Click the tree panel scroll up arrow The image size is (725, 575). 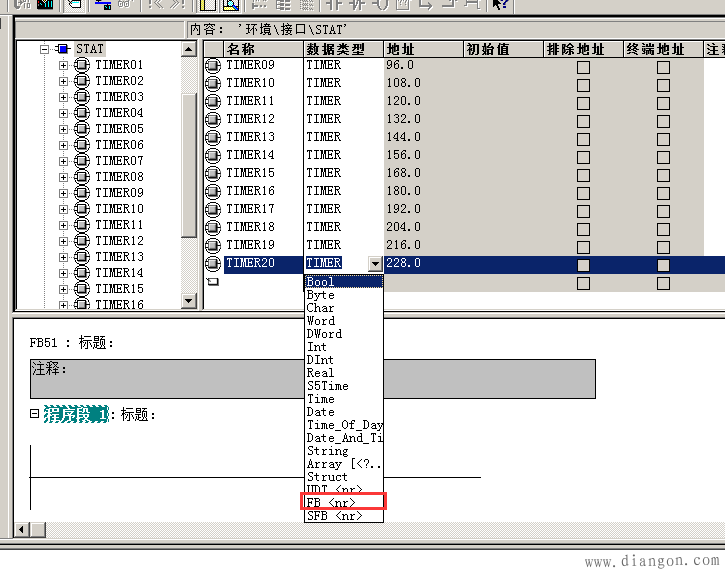pos(189,49)
